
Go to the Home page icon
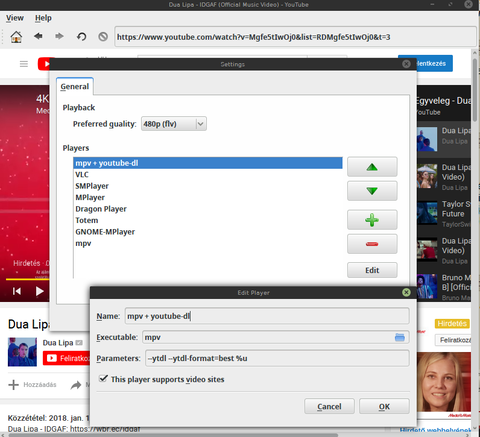pos(16,37)
